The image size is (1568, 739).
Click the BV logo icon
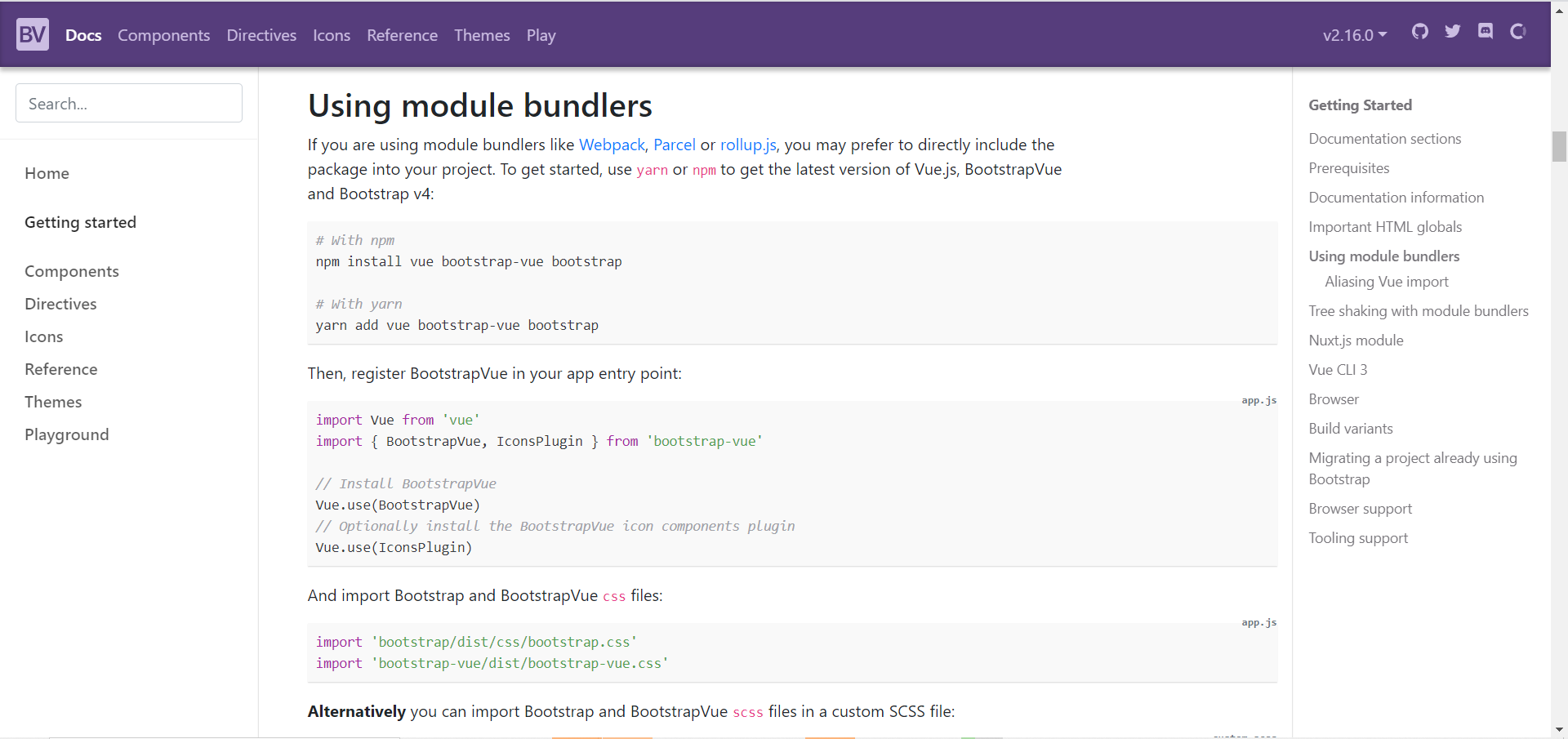[33, 34]
